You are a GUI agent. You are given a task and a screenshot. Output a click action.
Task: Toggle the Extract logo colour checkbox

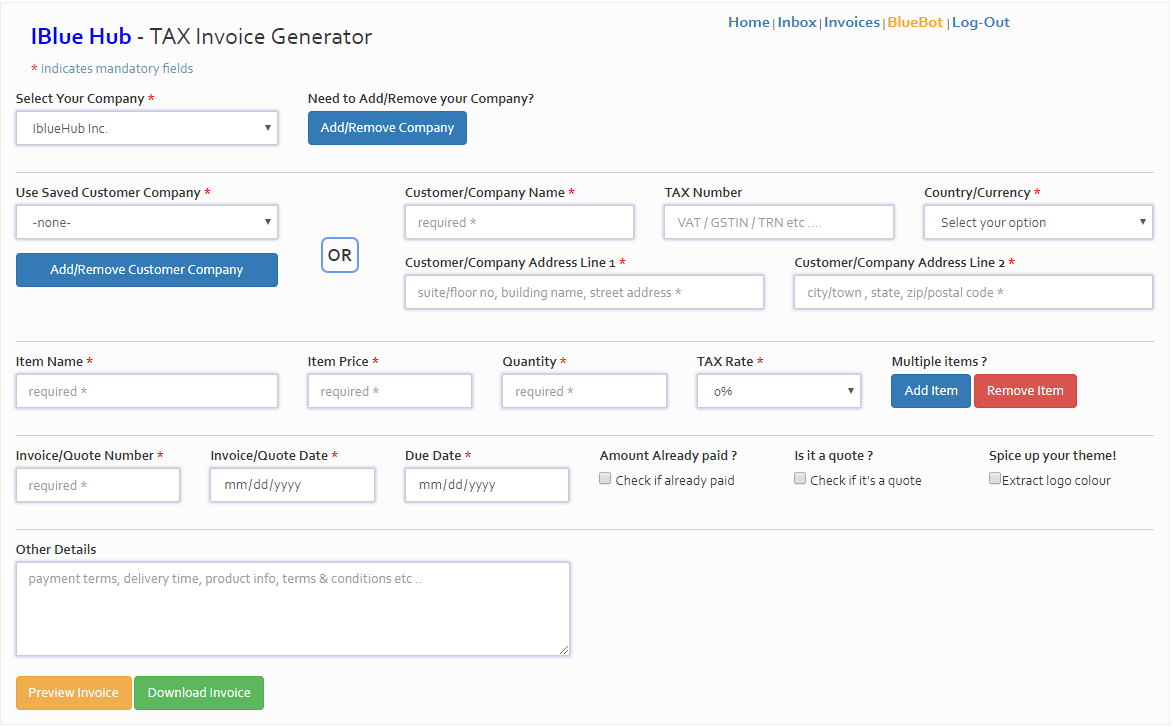(x=994, y=479)
